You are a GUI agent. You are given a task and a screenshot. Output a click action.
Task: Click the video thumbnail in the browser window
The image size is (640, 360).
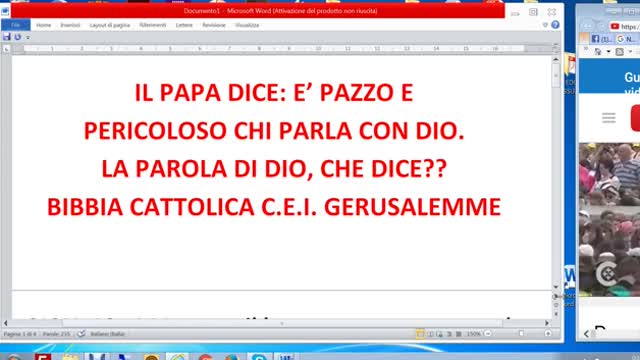[609, 220]
